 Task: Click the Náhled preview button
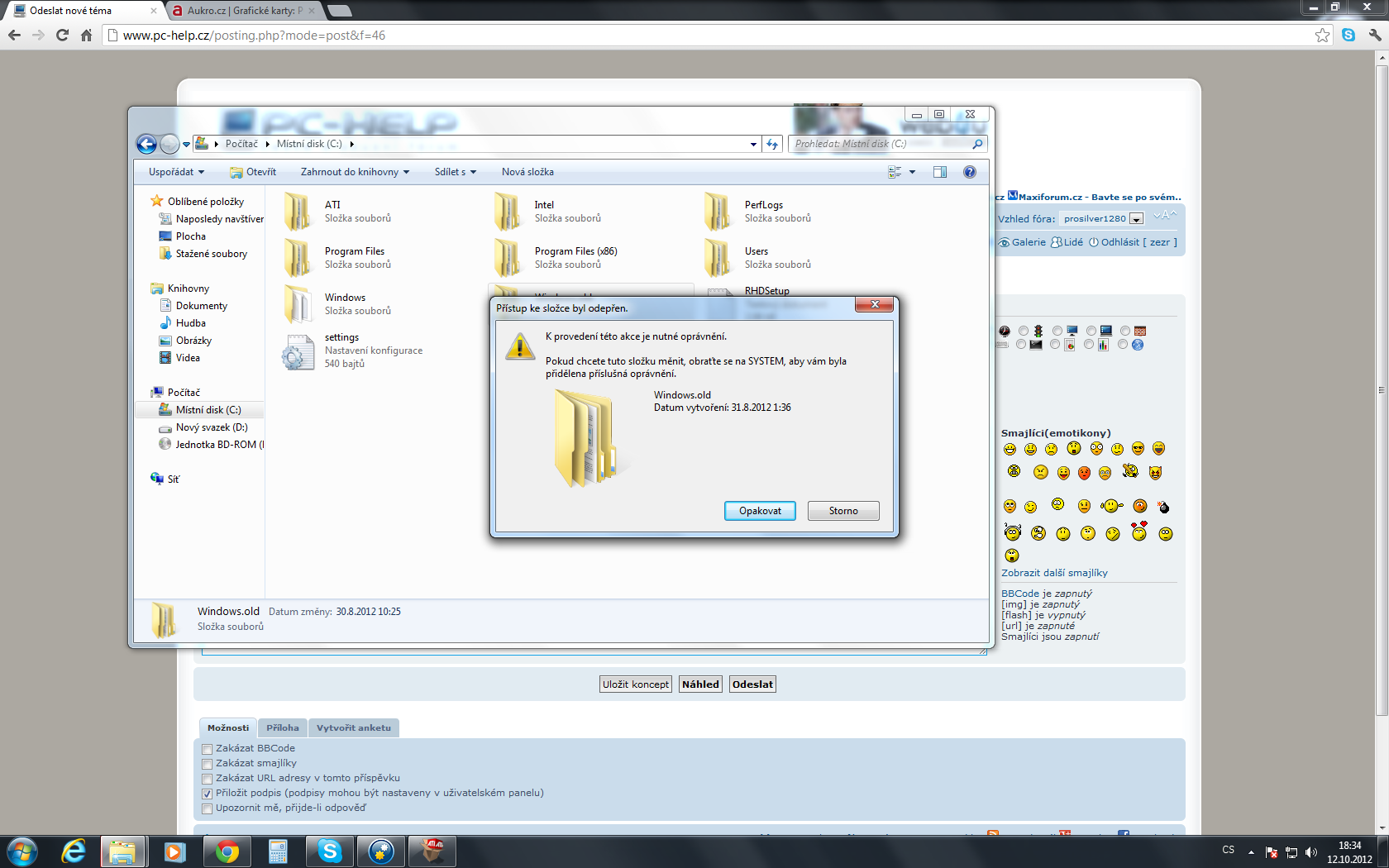(700, 684)
